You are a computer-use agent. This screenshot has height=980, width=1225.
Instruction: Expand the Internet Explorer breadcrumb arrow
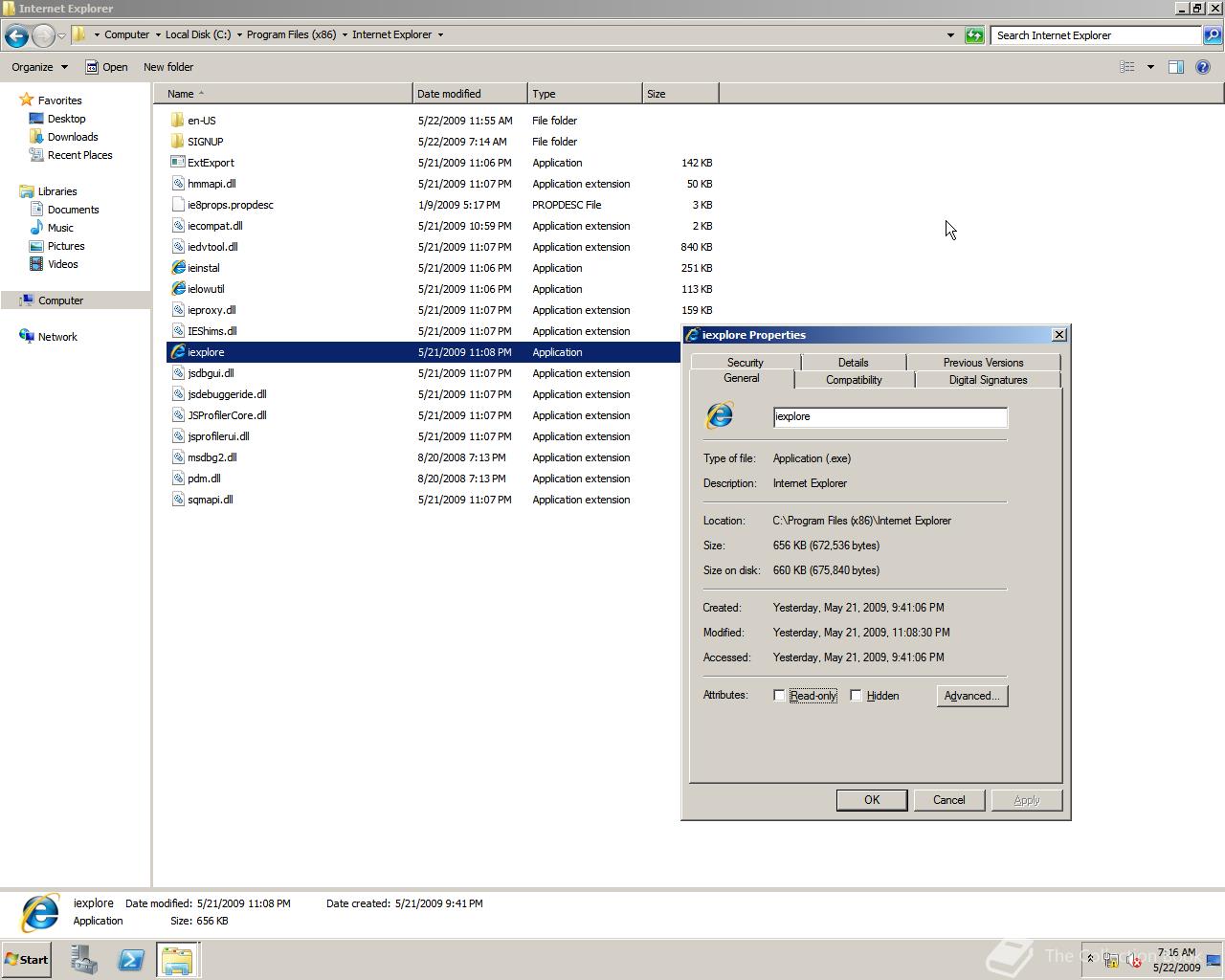point(440,35)
